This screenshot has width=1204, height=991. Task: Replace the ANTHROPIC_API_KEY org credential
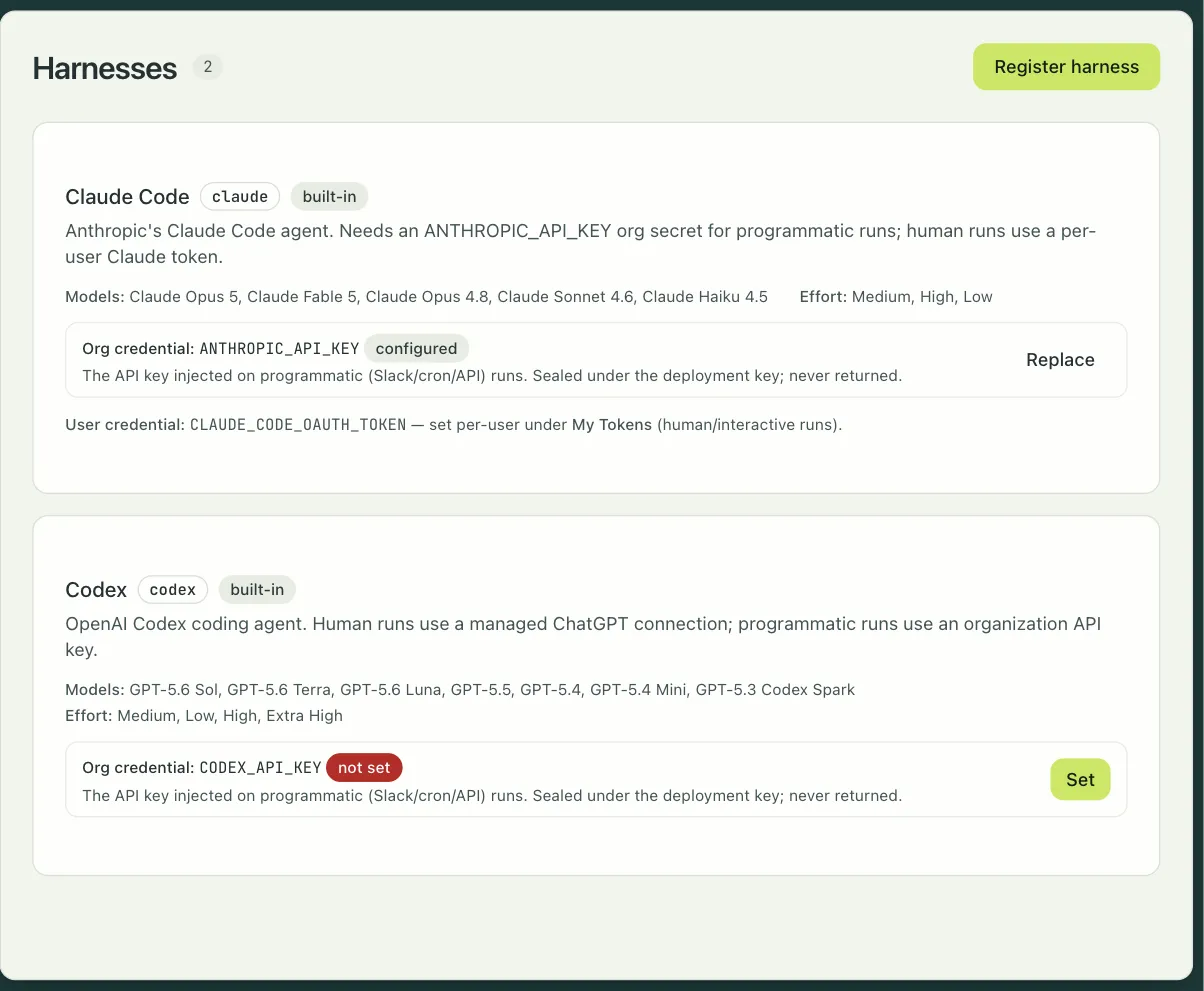(x=1060, y=360)
